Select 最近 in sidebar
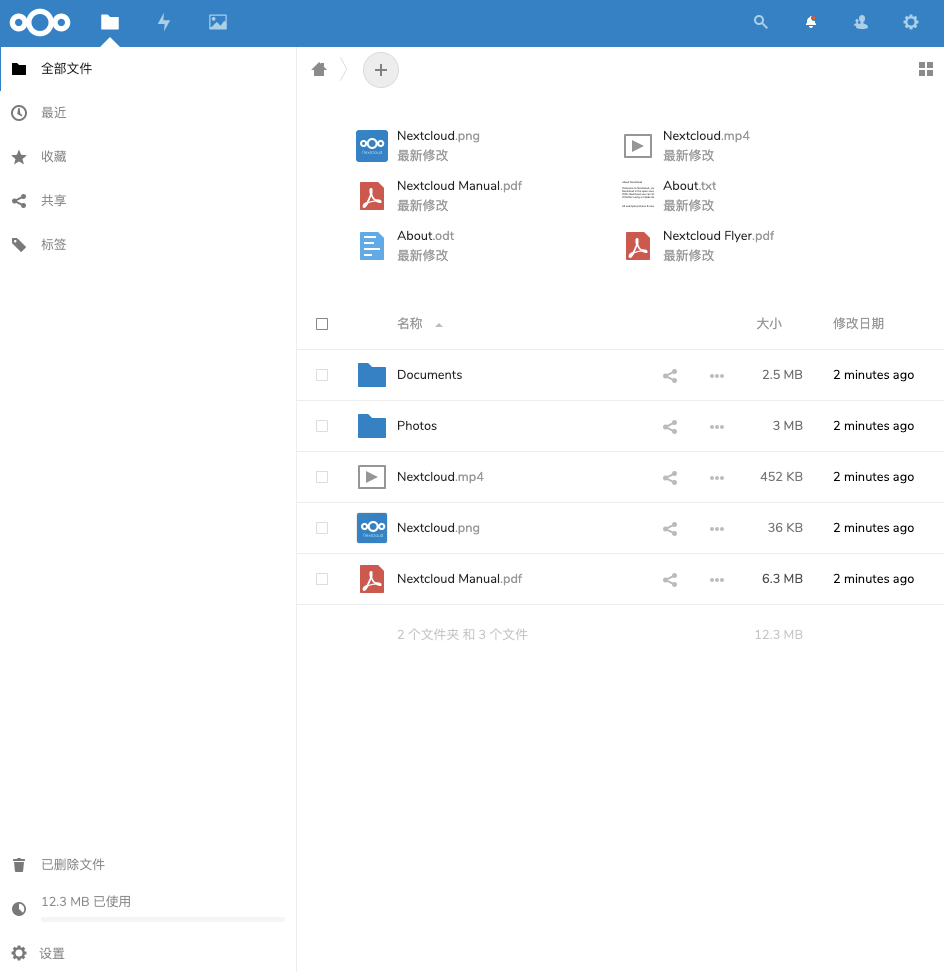The image size is (944, 972). click(148, 113)
